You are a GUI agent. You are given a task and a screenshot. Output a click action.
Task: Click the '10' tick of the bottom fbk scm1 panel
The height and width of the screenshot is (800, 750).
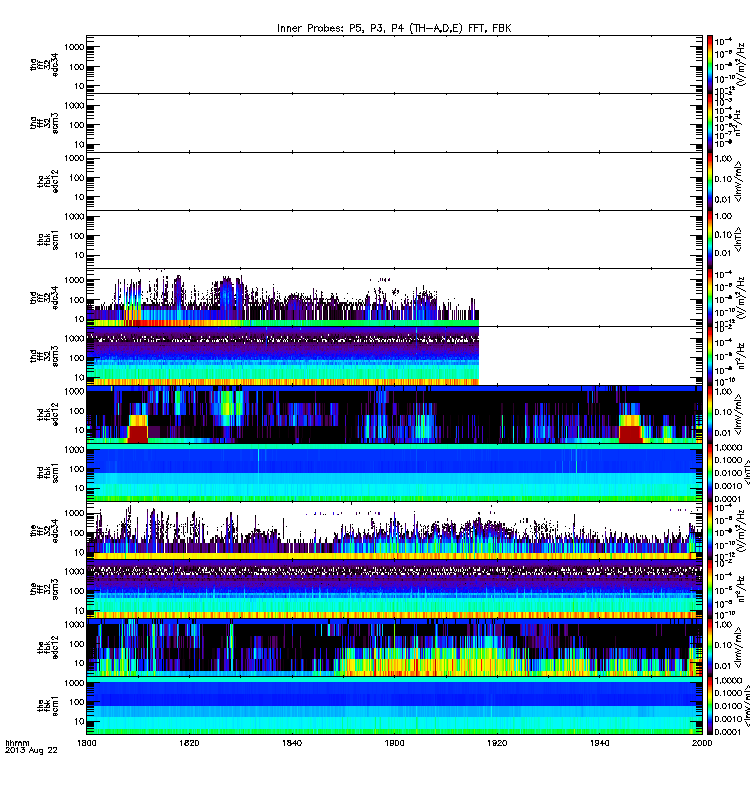pyautogui.click(x=79, y=721)
